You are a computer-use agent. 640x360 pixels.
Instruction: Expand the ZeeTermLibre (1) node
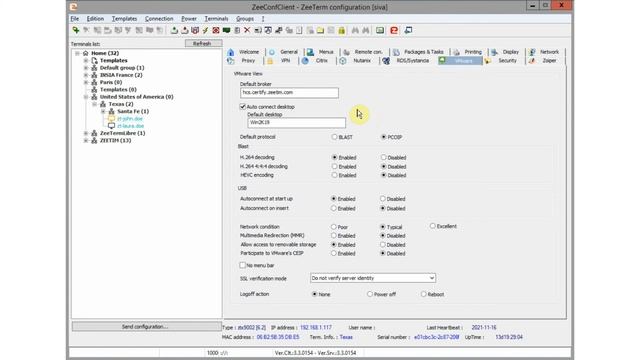pyautogui.click(x=86, y=133)
